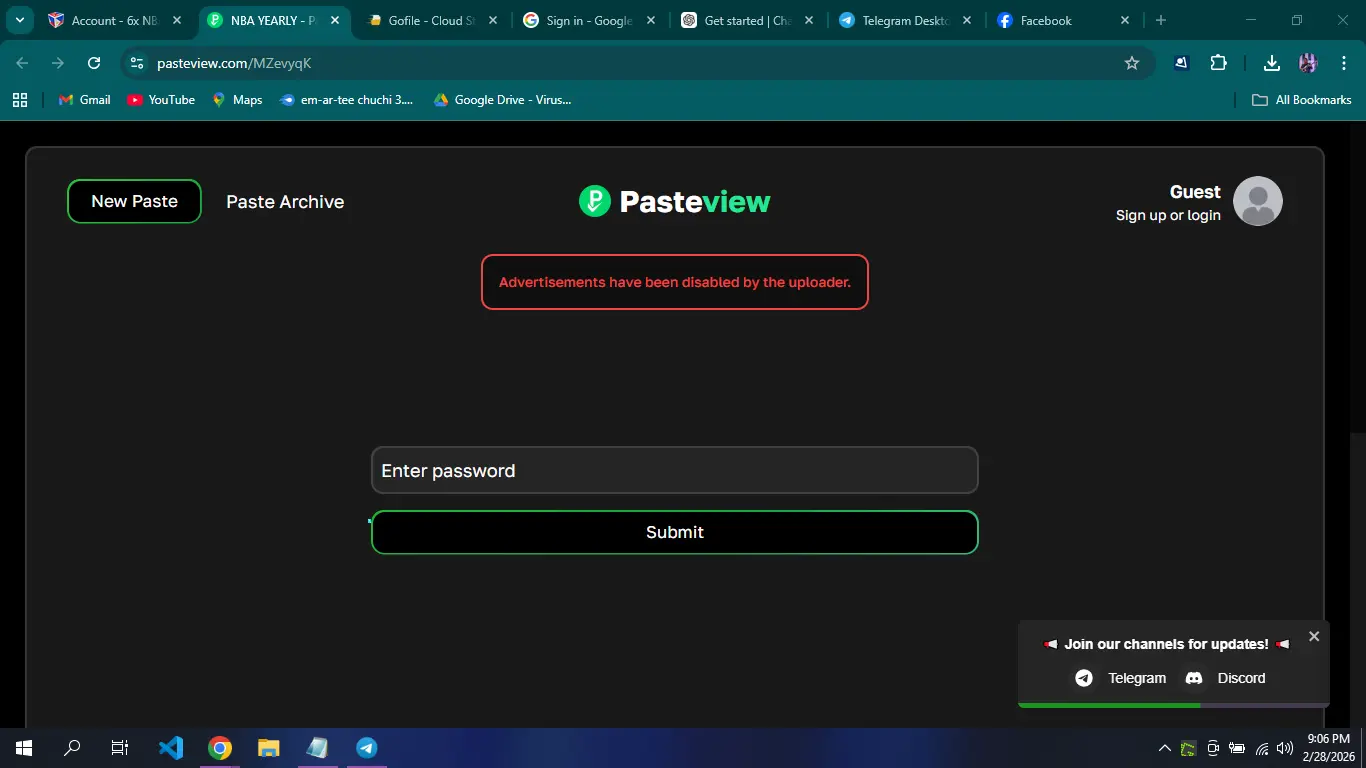Open File Explorer from the taskbar
Screen dimensions: 1366x768
point(269,747)
